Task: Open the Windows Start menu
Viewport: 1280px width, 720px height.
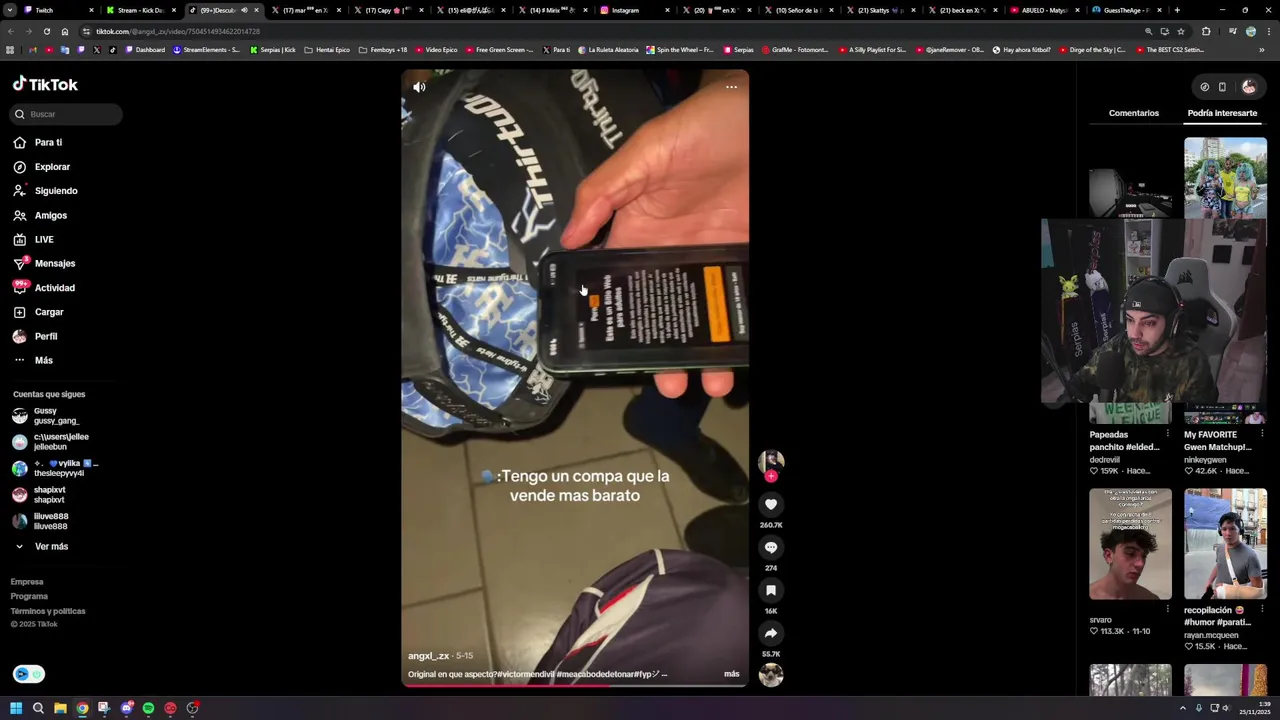Action: 16,708
